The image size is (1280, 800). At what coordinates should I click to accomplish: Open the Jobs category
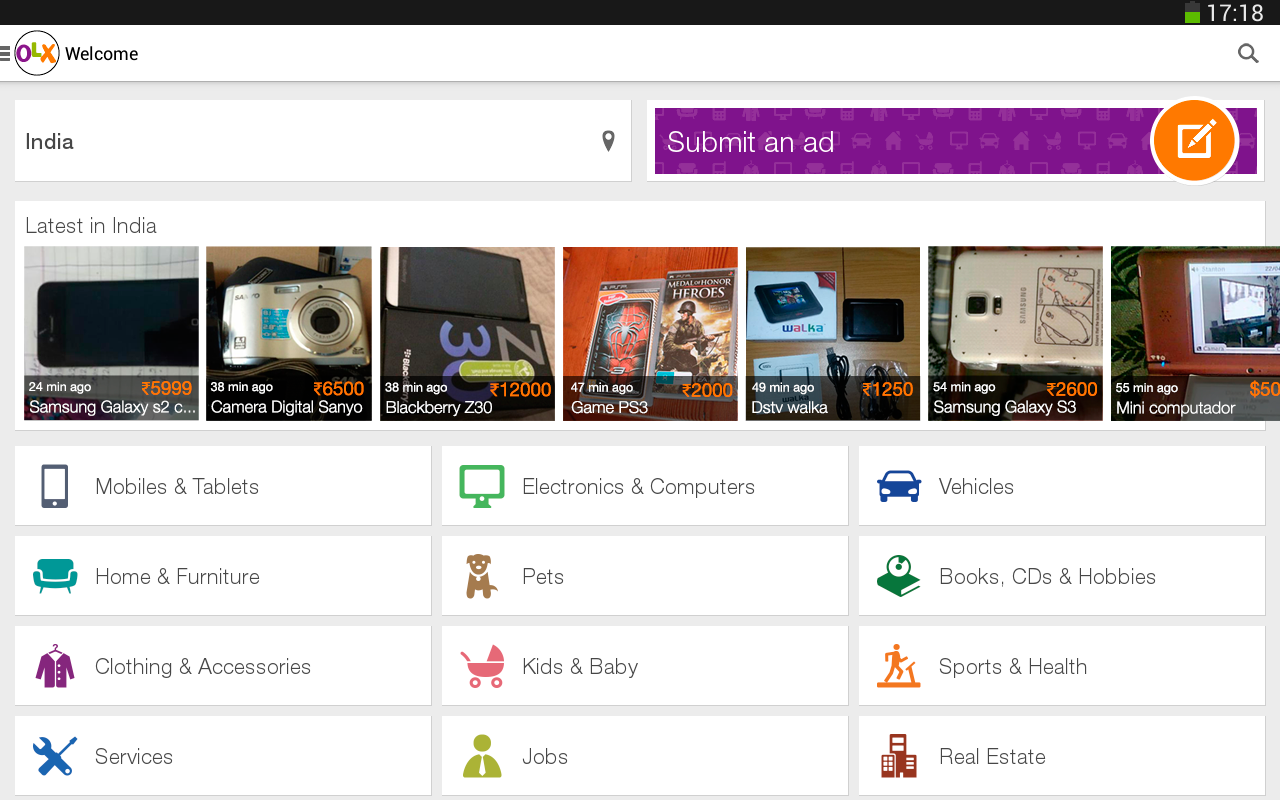tap(645, 756)
